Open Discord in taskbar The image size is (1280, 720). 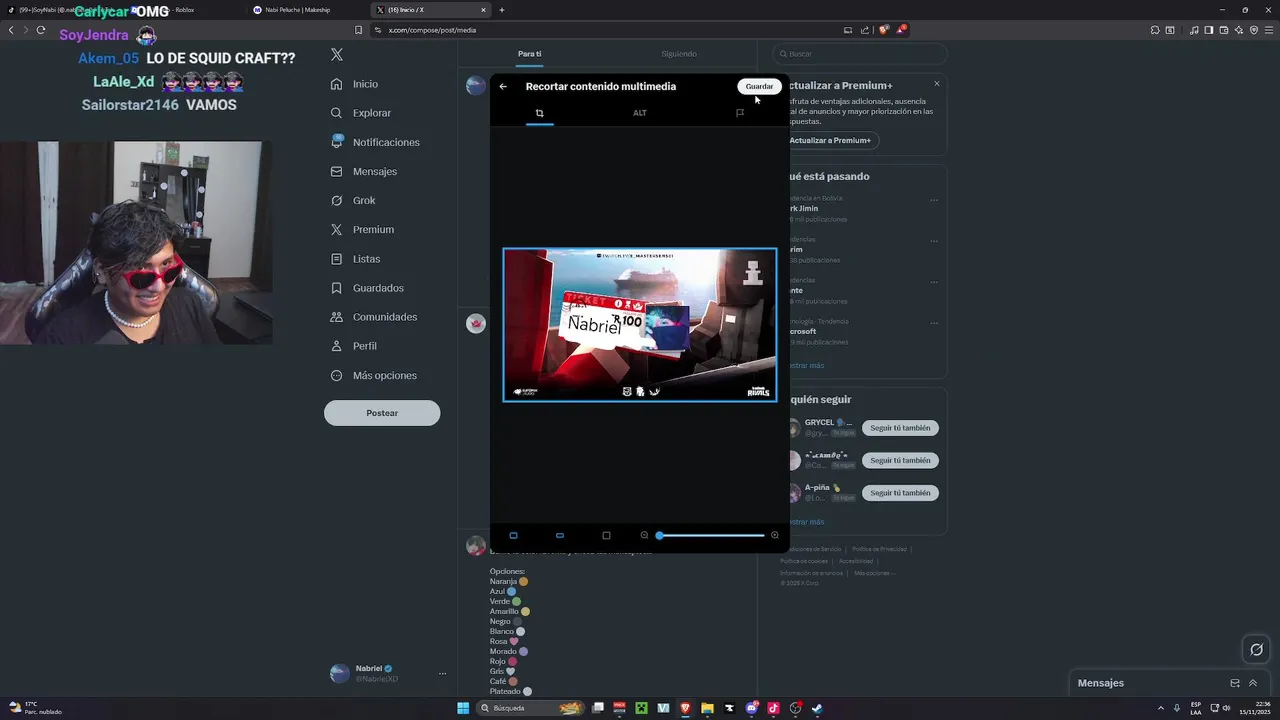(751, 708)
